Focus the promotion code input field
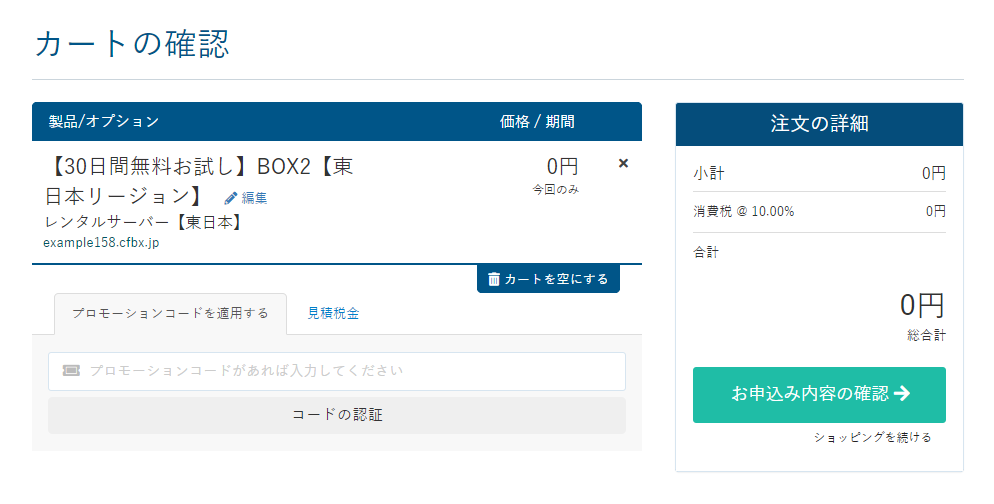 pos(337,372)
